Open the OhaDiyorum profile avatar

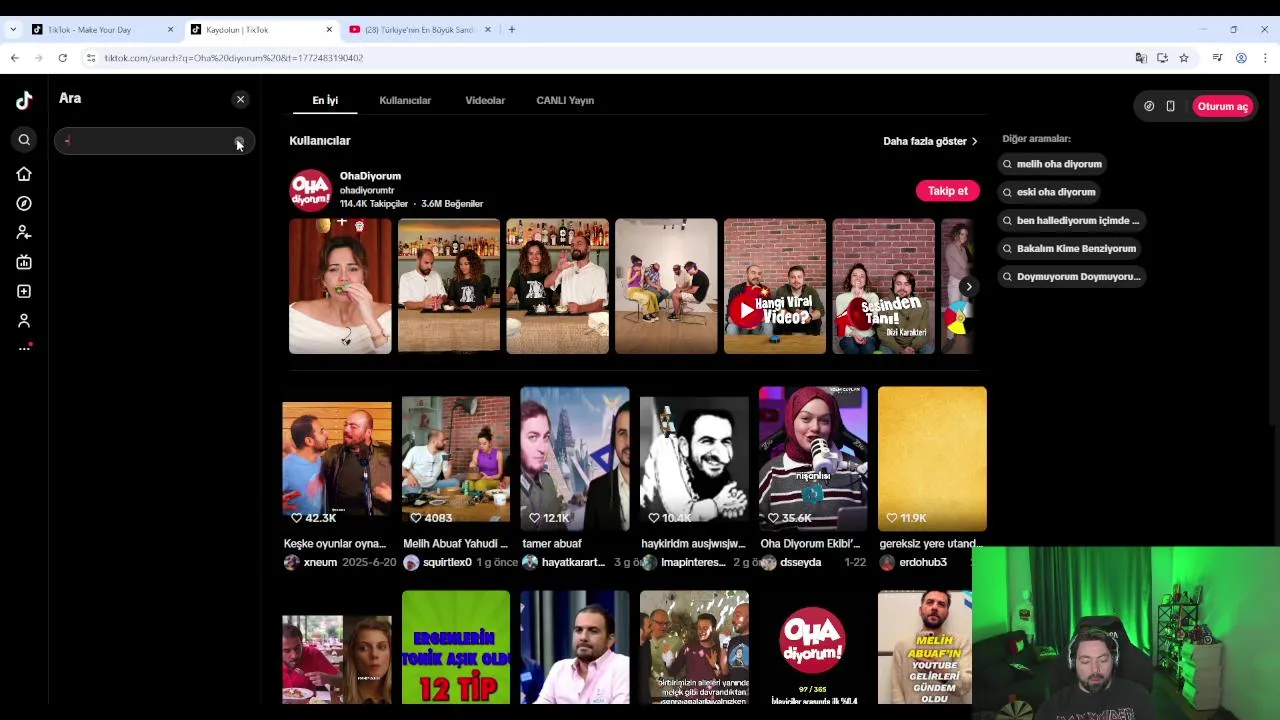pyautogui.click(x=310, y=190)
